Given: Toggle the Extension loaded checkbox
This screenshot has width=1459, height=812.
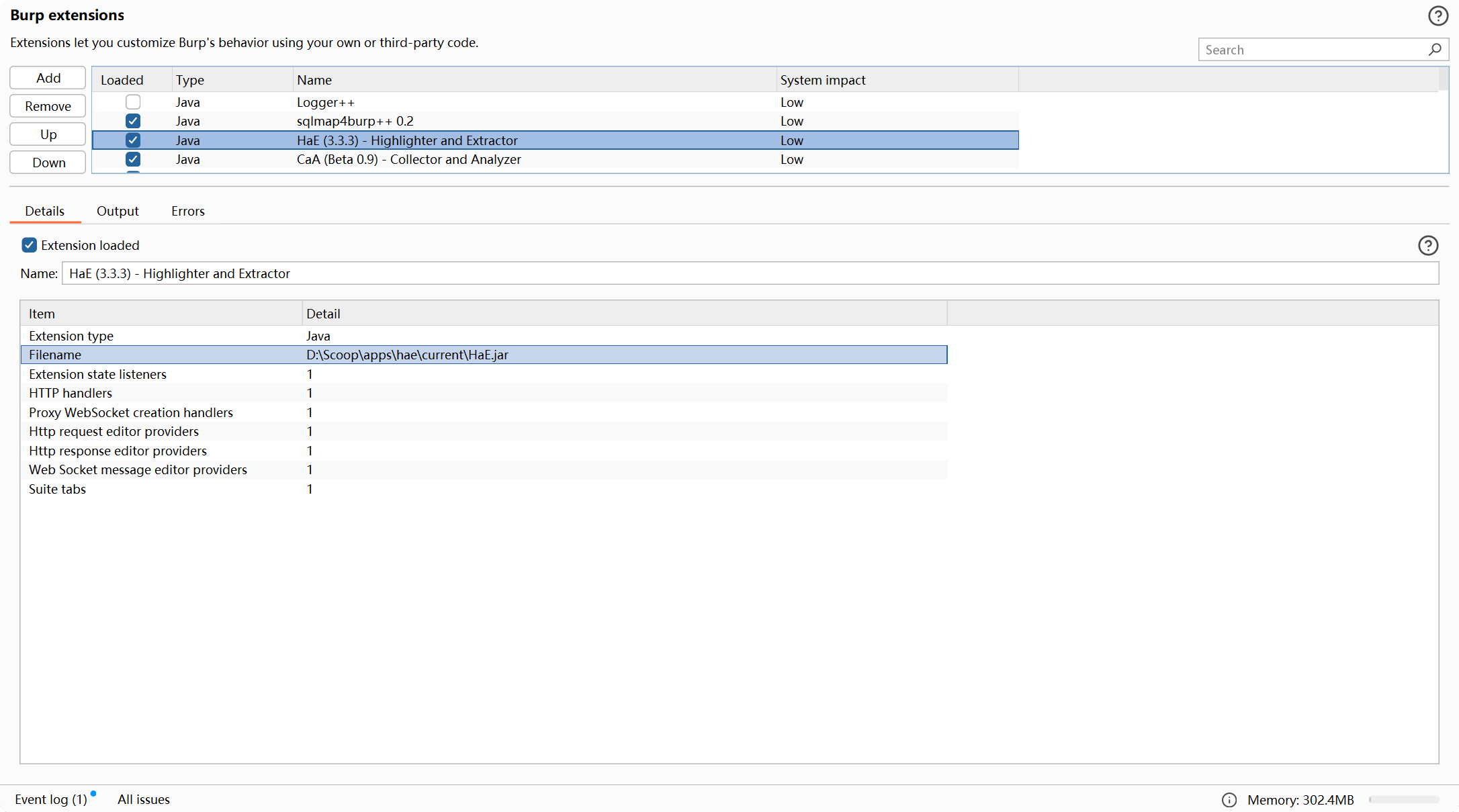Looking at the screenshot, I should pyautogui.click(x=29, y=245).
